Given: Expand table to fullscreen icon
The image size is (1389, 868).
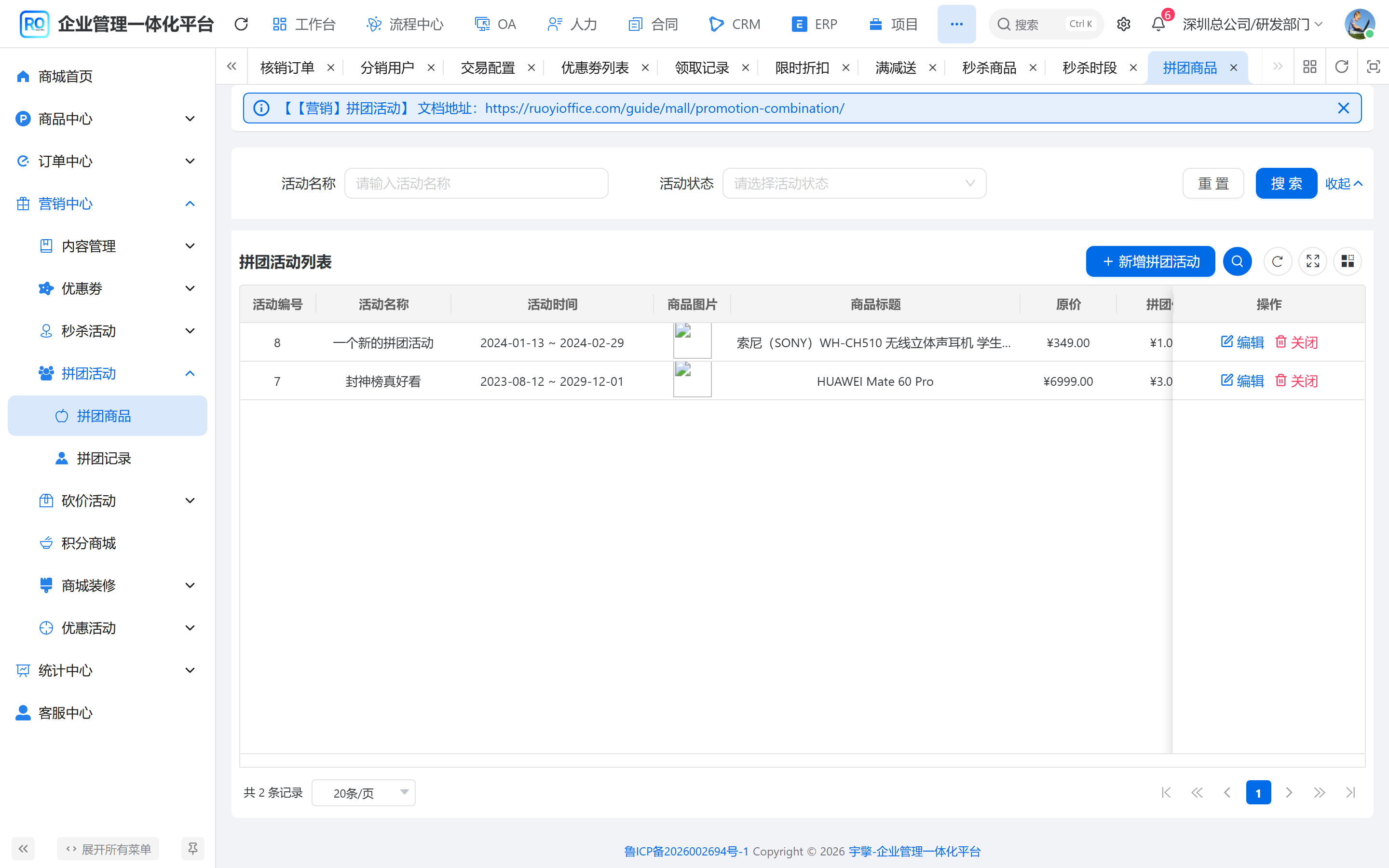Looking at the screenshot, I should [1313, 262].
